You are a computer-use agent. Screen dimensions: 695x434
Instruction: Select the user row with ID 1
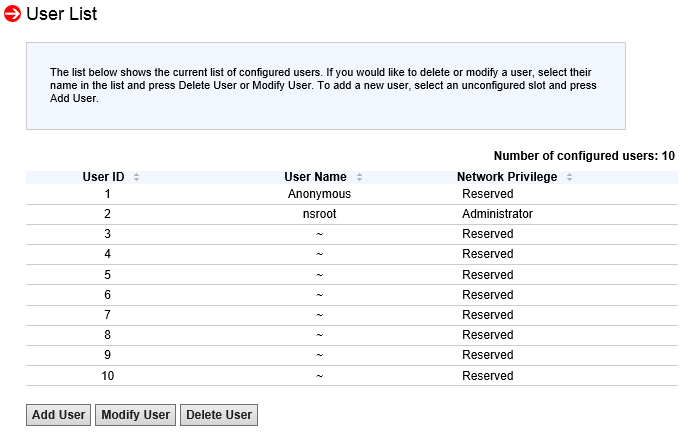click(352, 194)
